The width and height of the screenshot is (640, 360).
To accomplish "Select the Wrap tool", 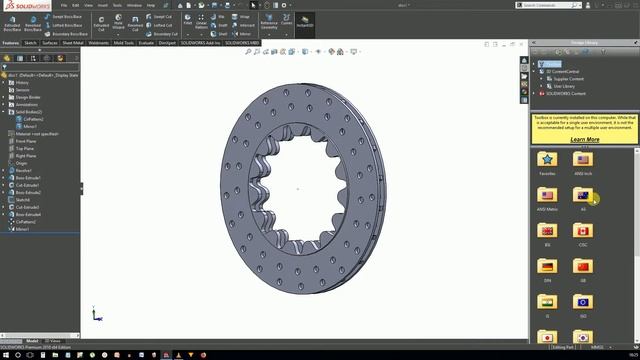I will coord(241,17).
